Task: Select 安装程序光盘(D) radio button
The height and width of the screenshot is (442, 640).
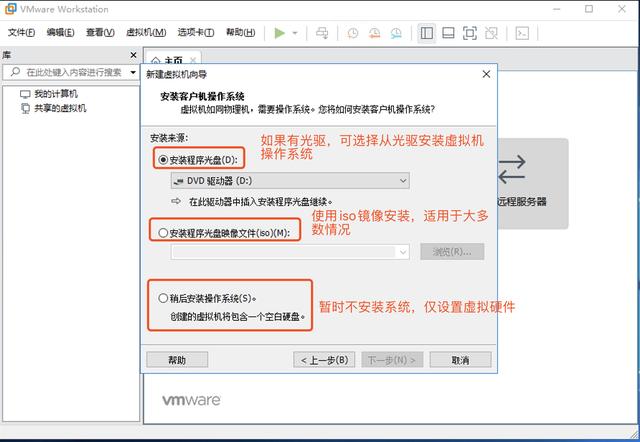Action: [x=163, y=160]
